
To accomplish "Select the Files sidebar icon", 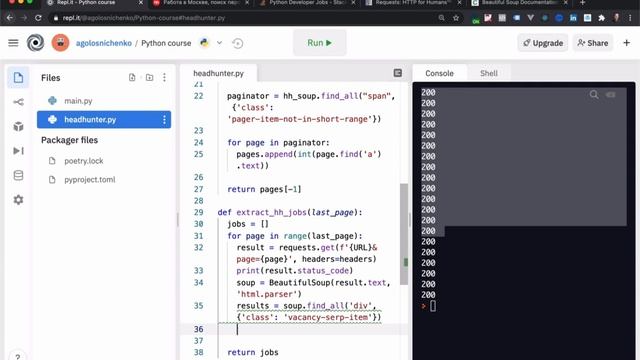I will click(x=18, y=78).
